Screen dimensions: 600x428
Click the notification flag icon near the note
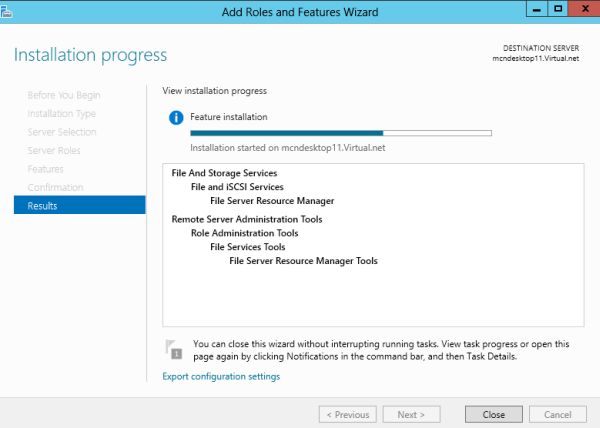tap(174, 349)
